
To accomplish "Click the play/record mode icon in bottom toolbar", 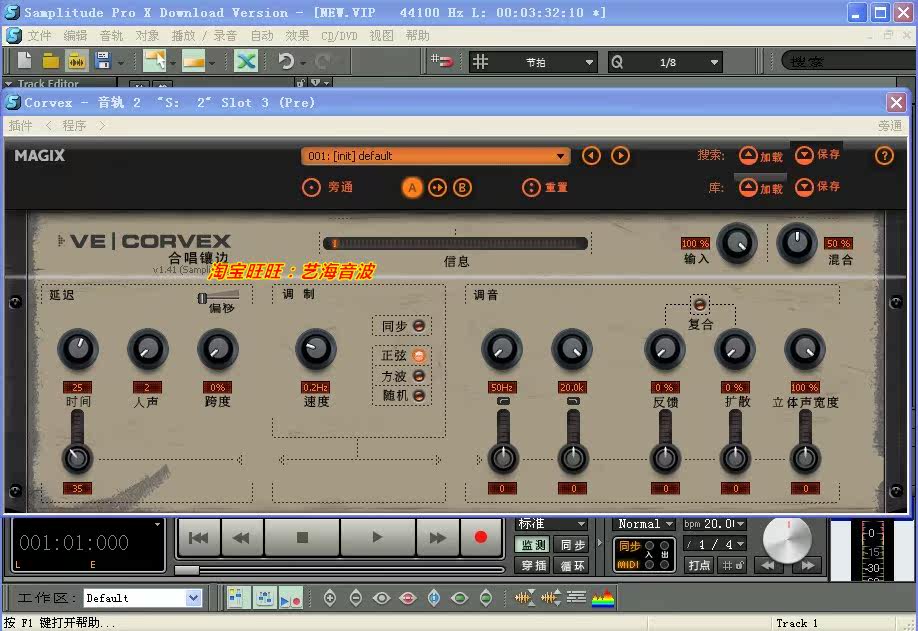I will [x=290, y=598].
